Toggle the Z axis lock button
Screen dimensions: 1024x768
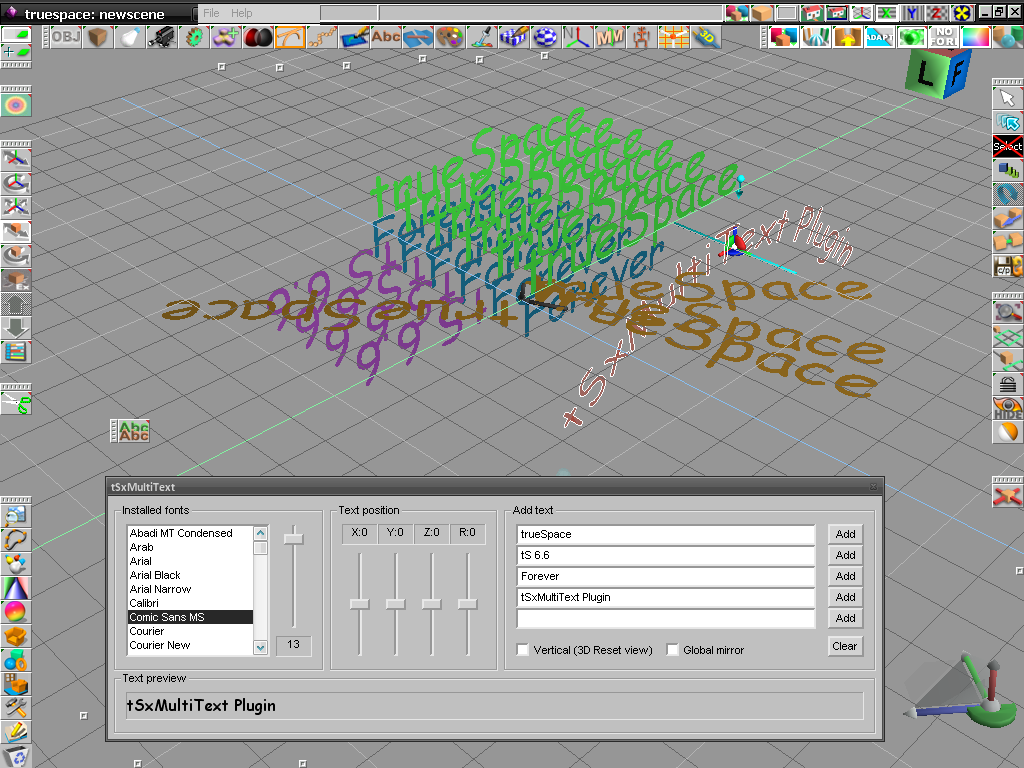936,13
